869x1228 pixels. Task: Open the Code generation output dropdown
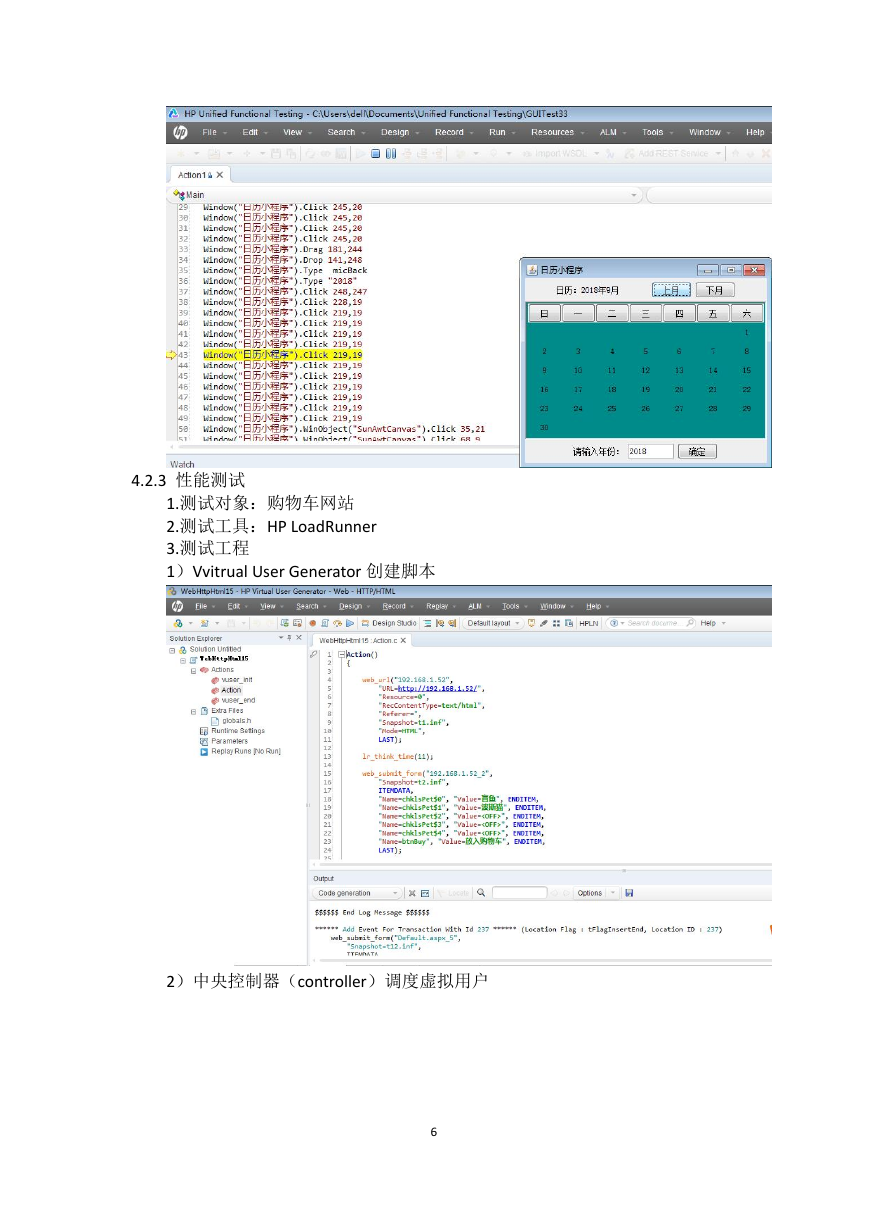coord(358,893)
